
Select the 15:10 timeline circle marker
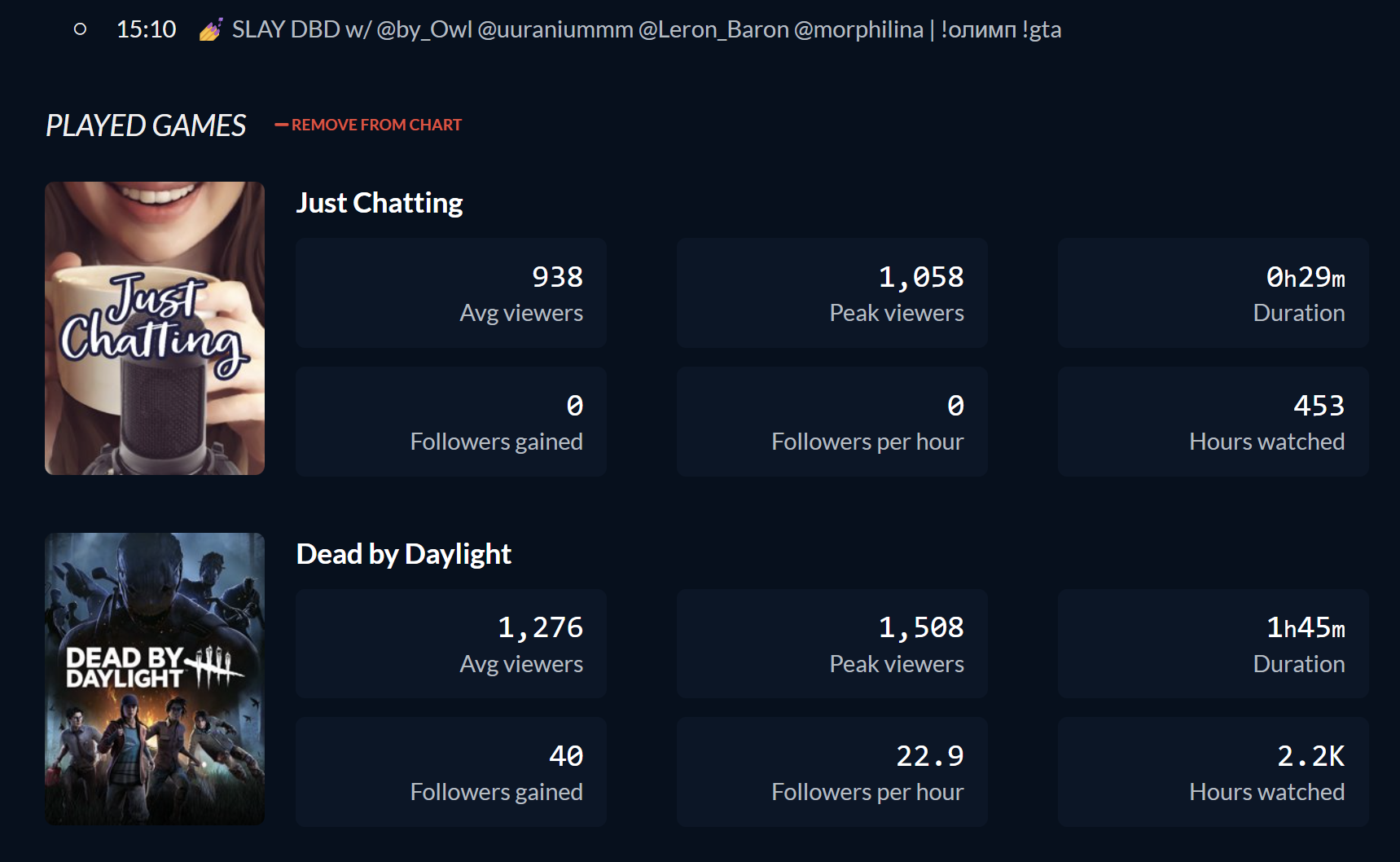80,29
